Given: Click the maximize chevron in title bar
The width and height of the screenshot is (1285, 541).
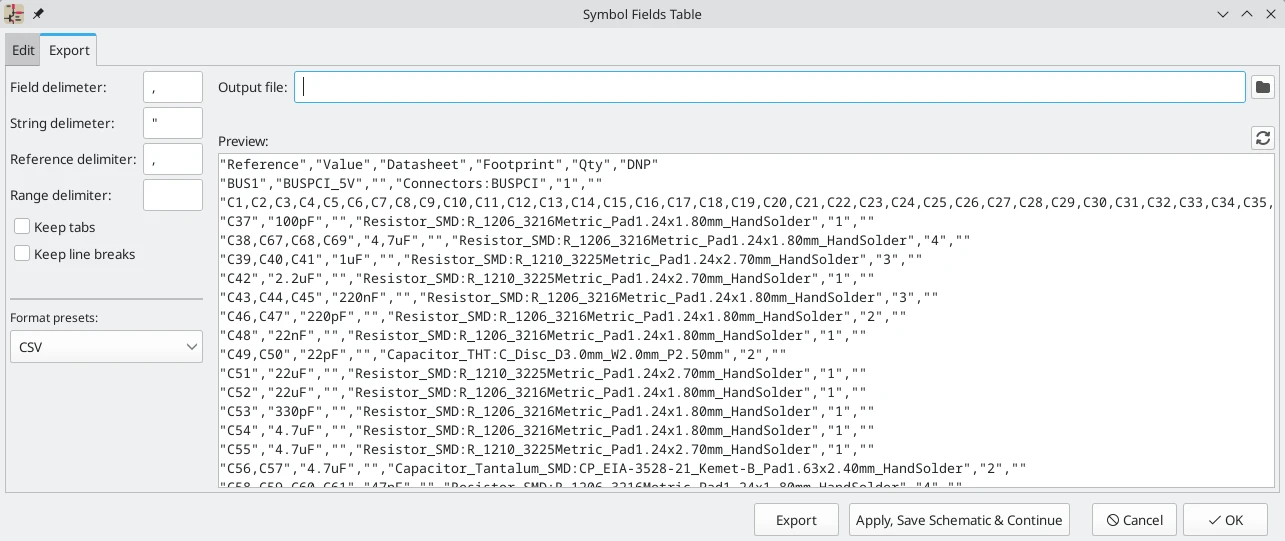Looking at the screenshot, I should 1247,14.
